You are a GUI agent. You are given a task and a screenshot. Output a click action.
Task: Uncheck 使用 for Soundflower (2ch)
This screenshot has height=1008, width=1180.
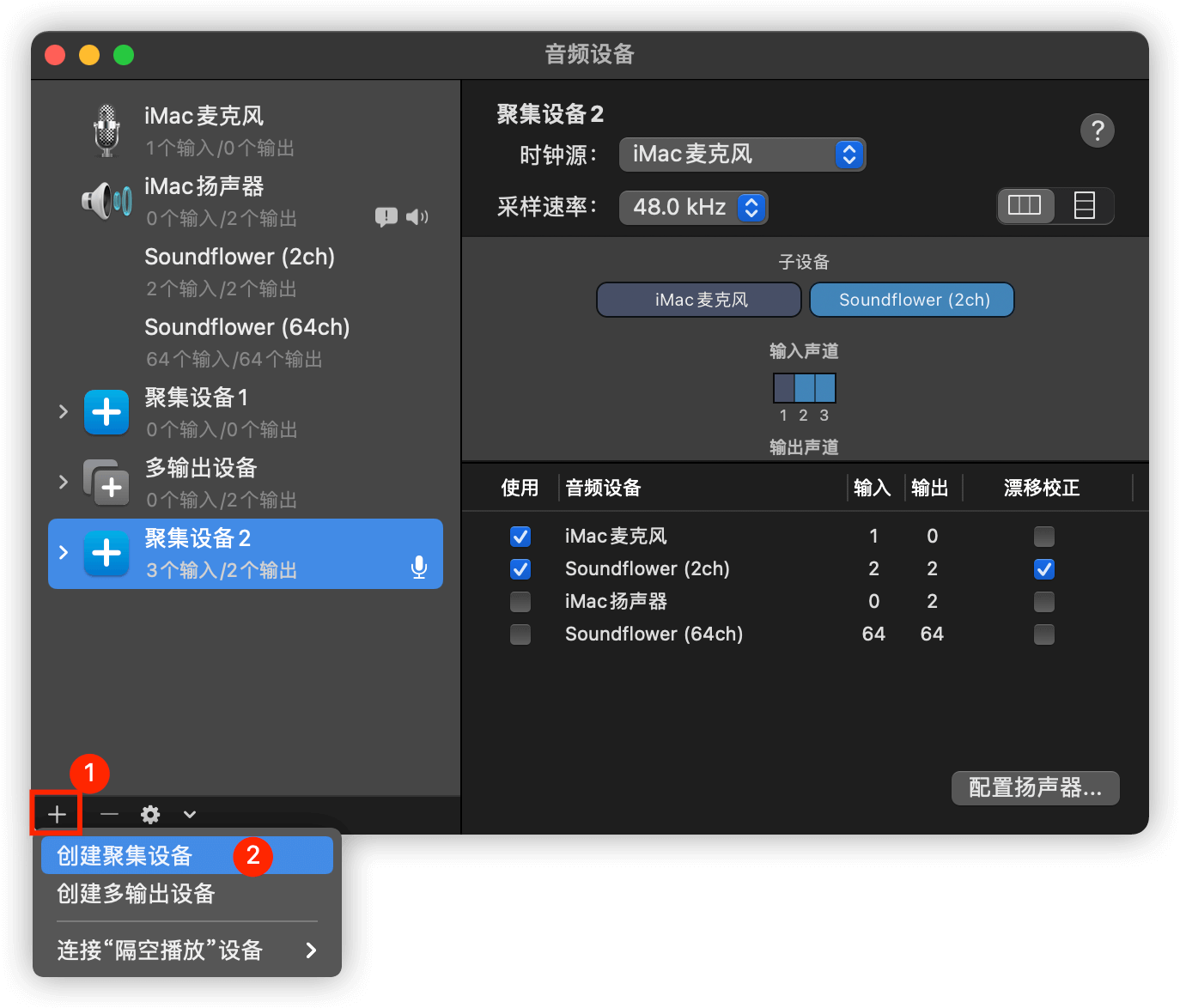(x=520, y=569)
